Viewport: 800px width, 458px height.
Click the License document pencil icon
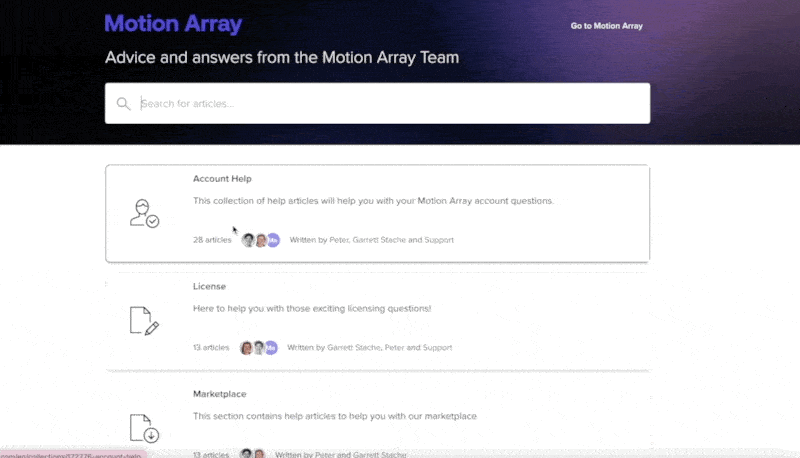click(144, 321)
